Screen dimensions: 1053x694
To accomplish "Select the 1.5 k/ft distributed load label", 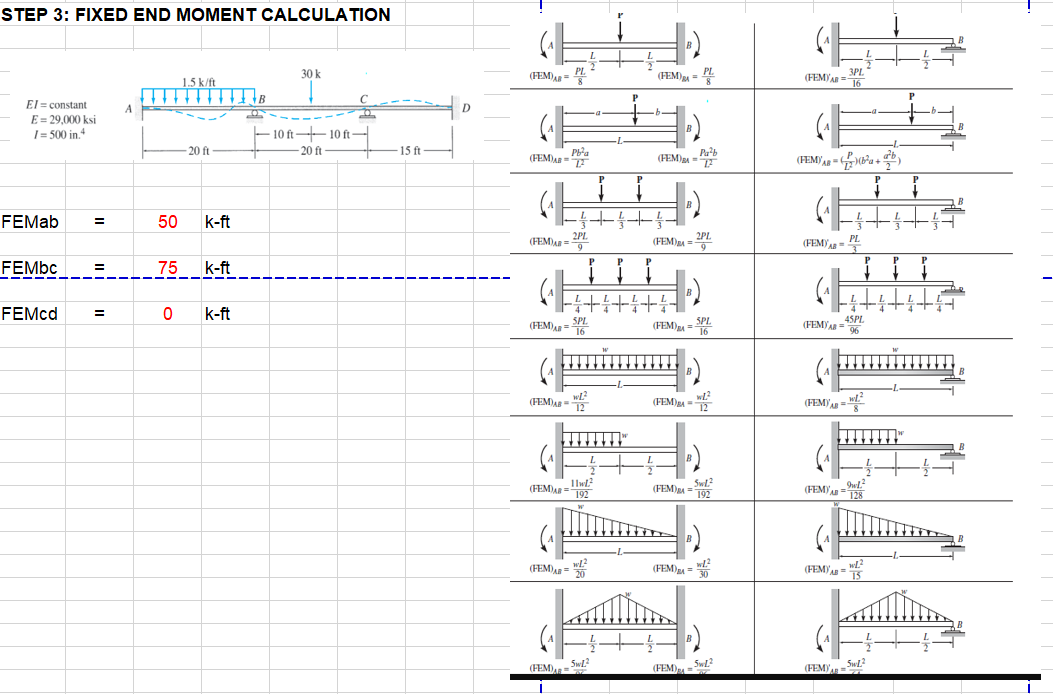I will point(200,83).
